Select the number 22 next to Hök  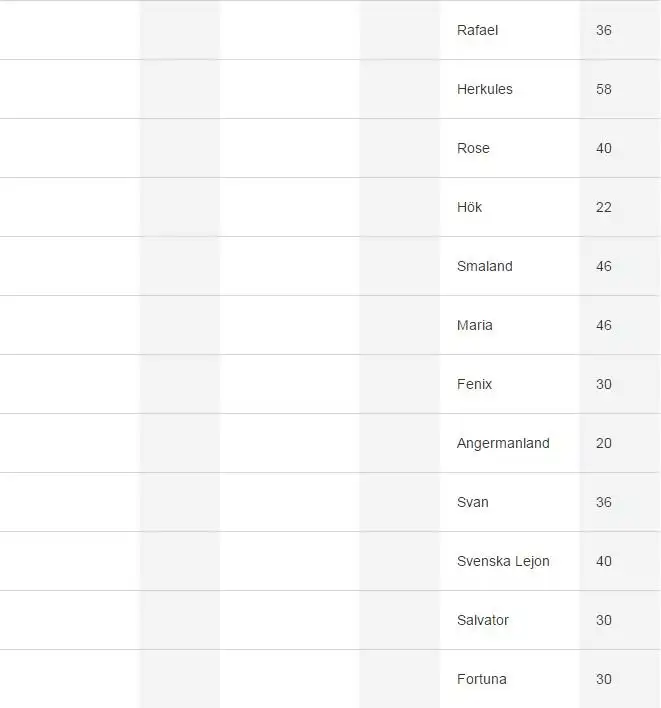pos(603,207)
